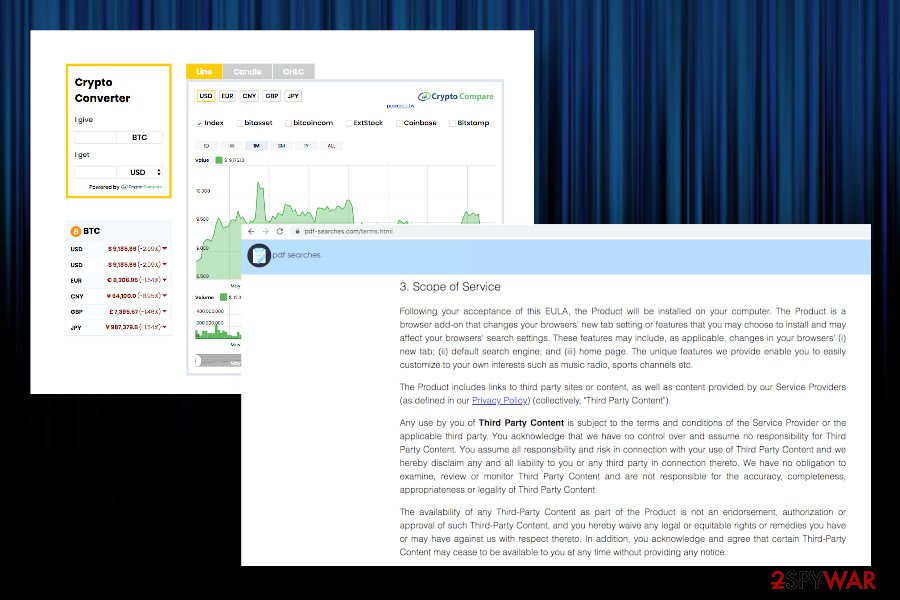Expand the JPY price row arrow
Screen dimensions: 900x600
click(x=165, y=327)
